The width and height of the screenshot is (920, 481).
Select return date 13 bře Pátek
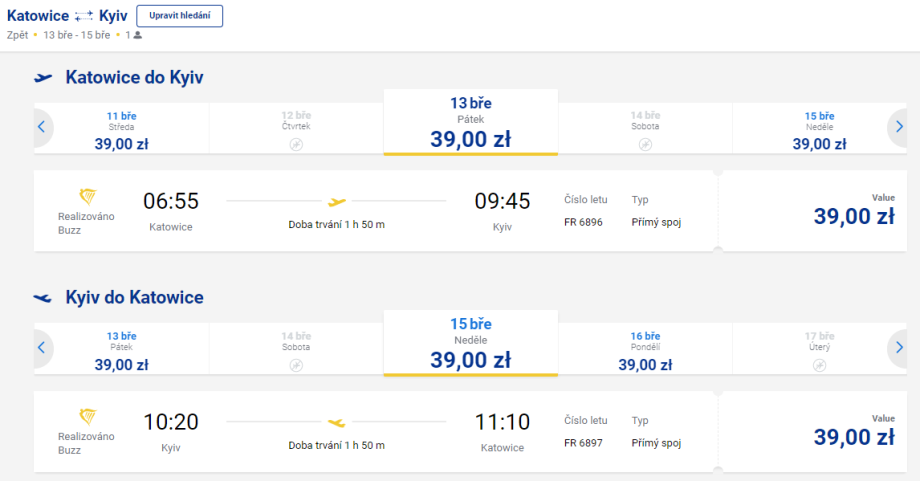tap(121, 350)
